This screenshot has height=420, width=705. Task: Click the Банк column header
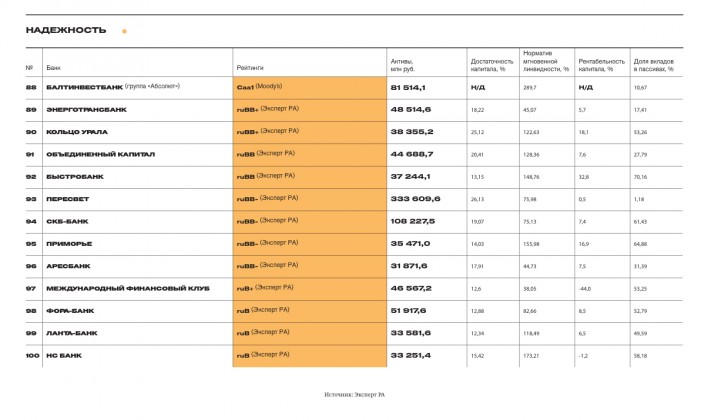[x=50, y=68]
